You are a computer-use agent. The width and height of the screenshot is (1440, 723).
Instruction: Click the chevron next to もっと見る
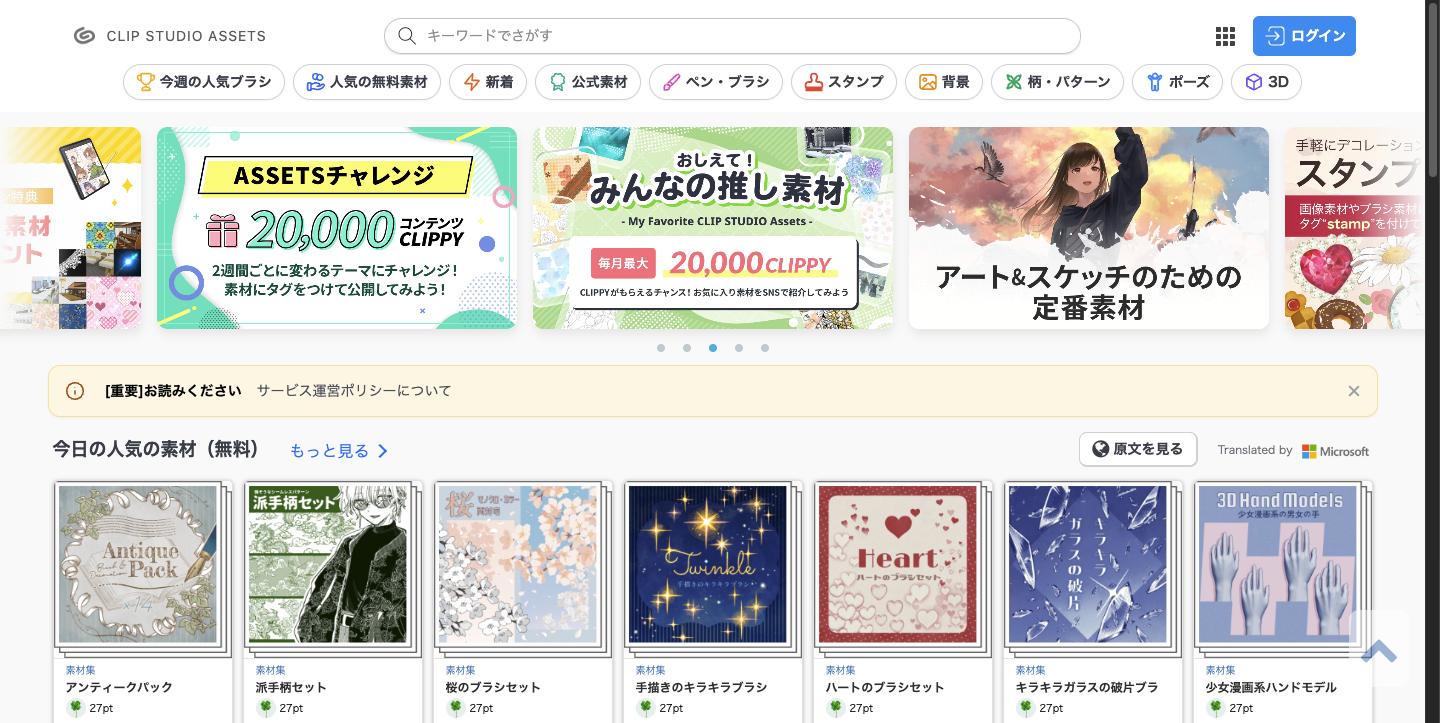[383, 451]
